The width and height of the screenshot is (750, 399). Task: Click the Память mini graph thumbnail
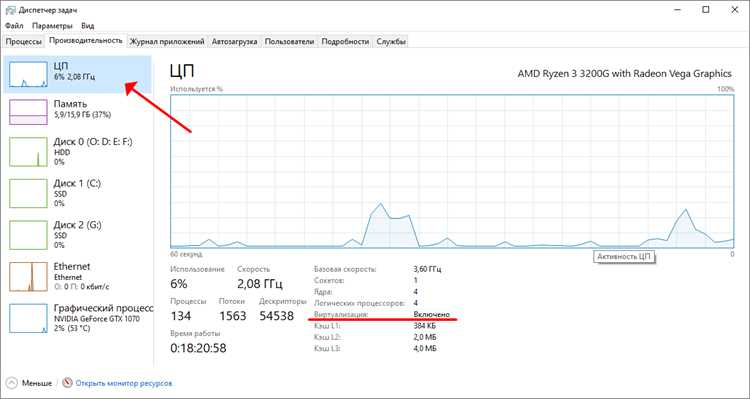pyautogui.click(x=28, y=112)
